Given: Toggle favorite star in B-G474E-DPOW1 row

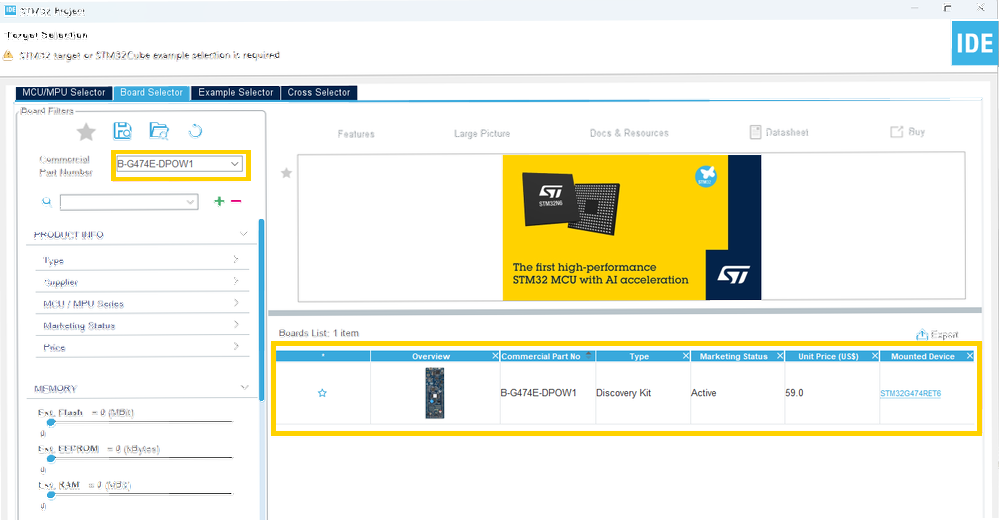Looking at the screenshot, I should pos(322,393).
